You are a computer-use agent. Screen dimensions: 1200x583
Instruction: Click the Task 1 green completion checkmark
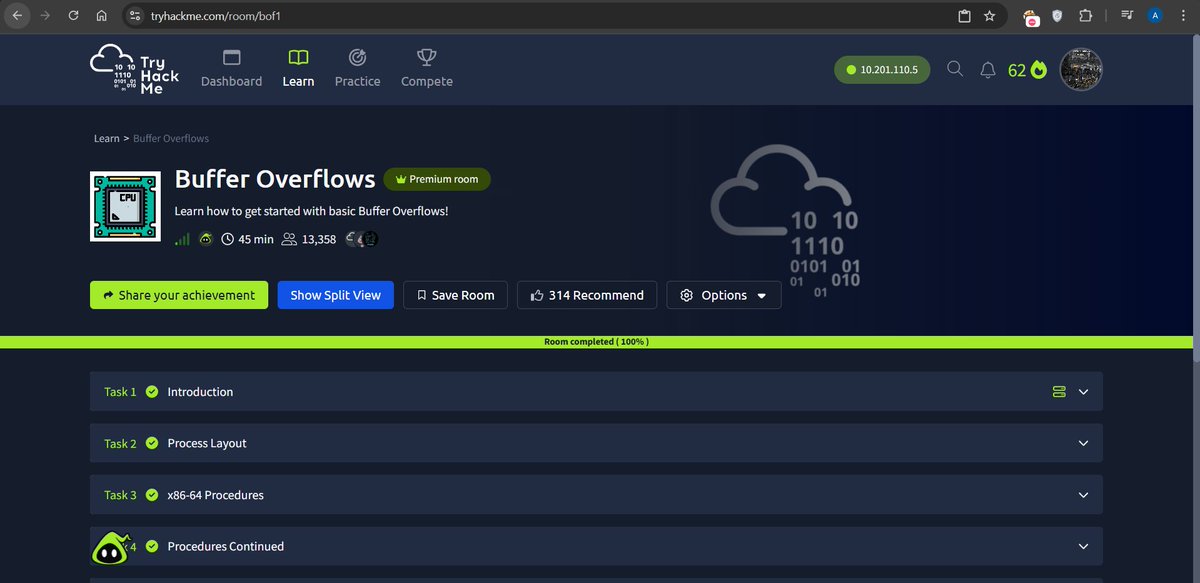coord(152,392)
